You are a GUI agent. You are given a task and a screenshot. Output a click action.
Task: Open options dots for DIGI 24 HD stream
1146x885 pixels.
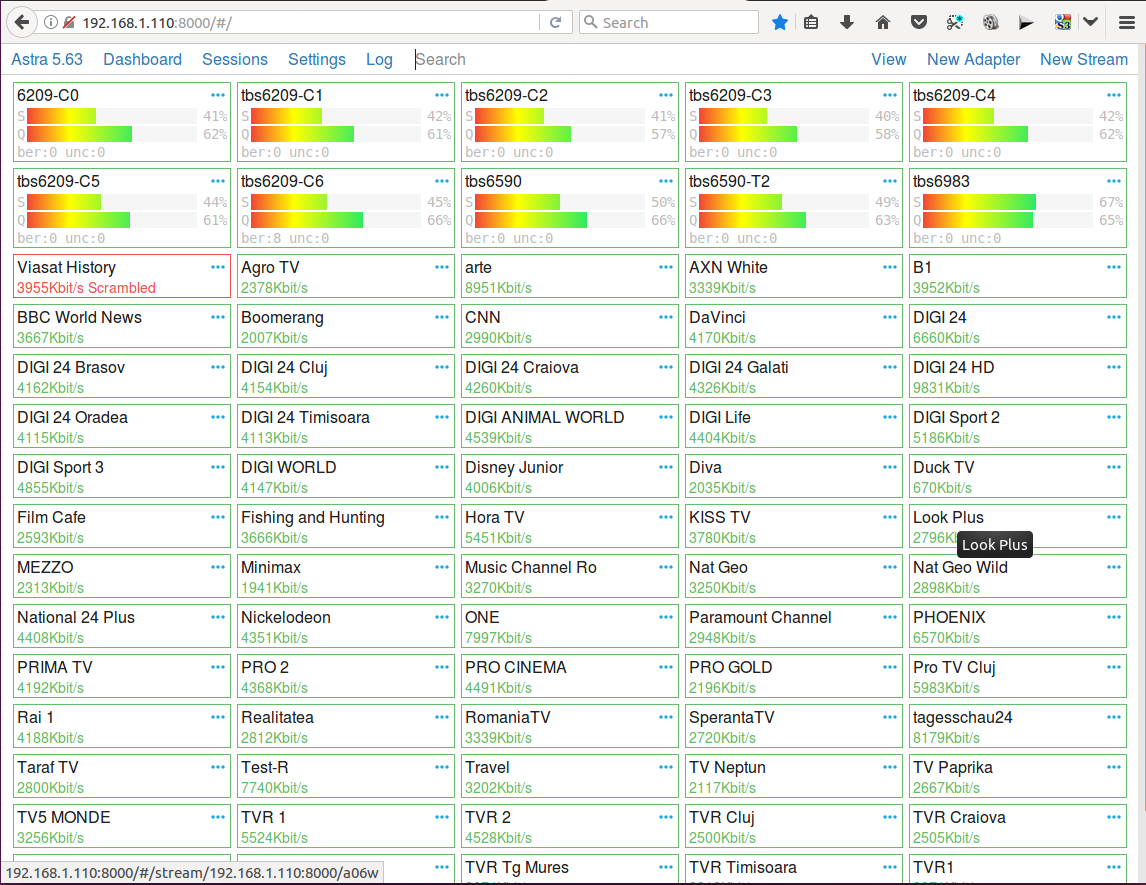1114,367
